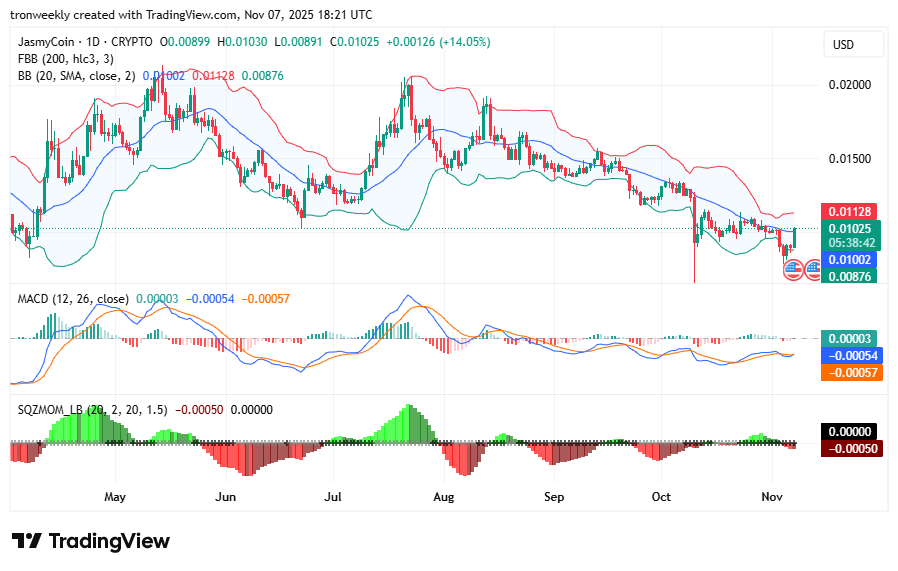Screen dimensions: 898x571
Task: Click the red 0.01128 upper band price label
Action: pyautogui.click(x=849, y=212)
